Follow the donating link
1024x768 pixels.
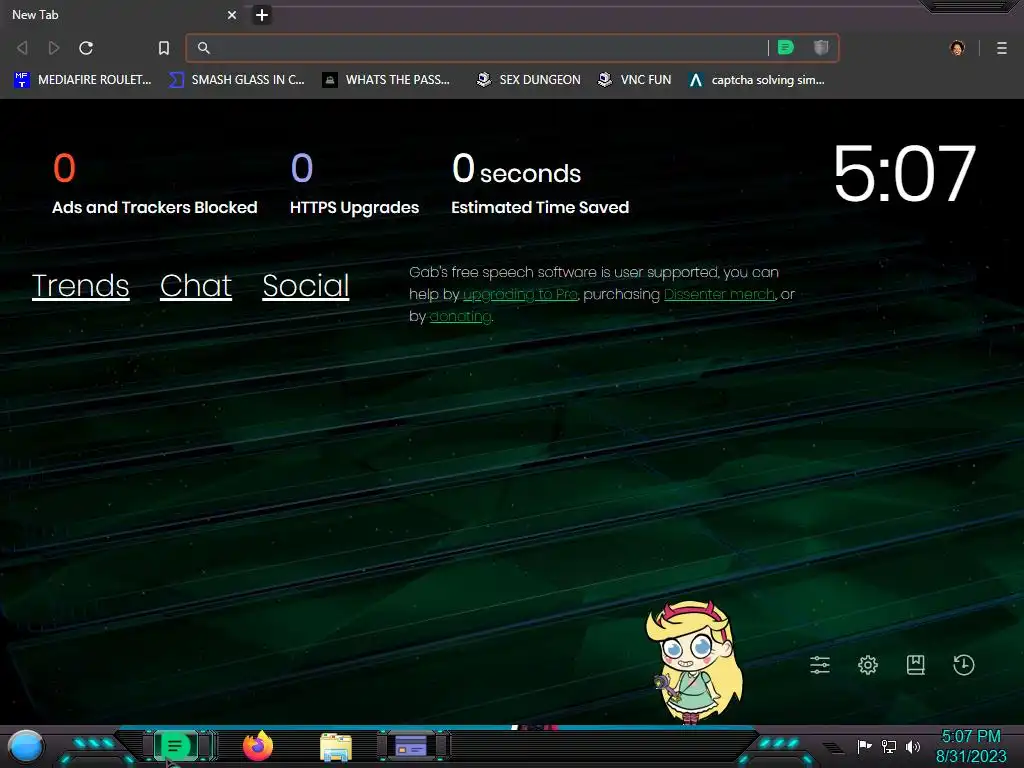(x=460, y=317)
